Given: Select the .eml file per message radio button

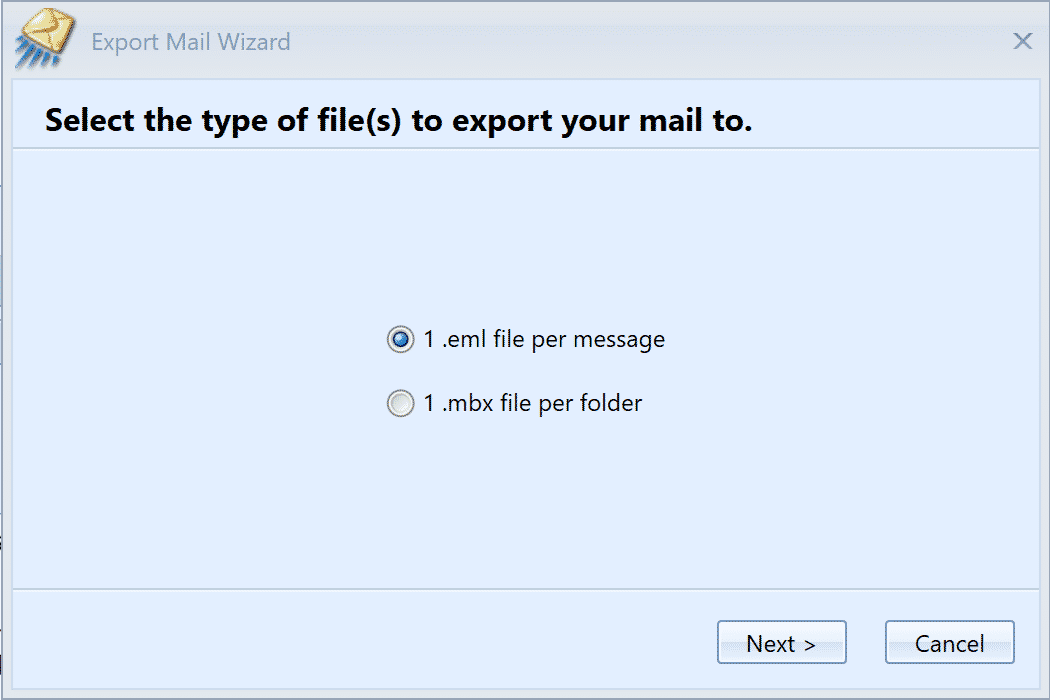Looking at the screenshot, I should point(400,339).
